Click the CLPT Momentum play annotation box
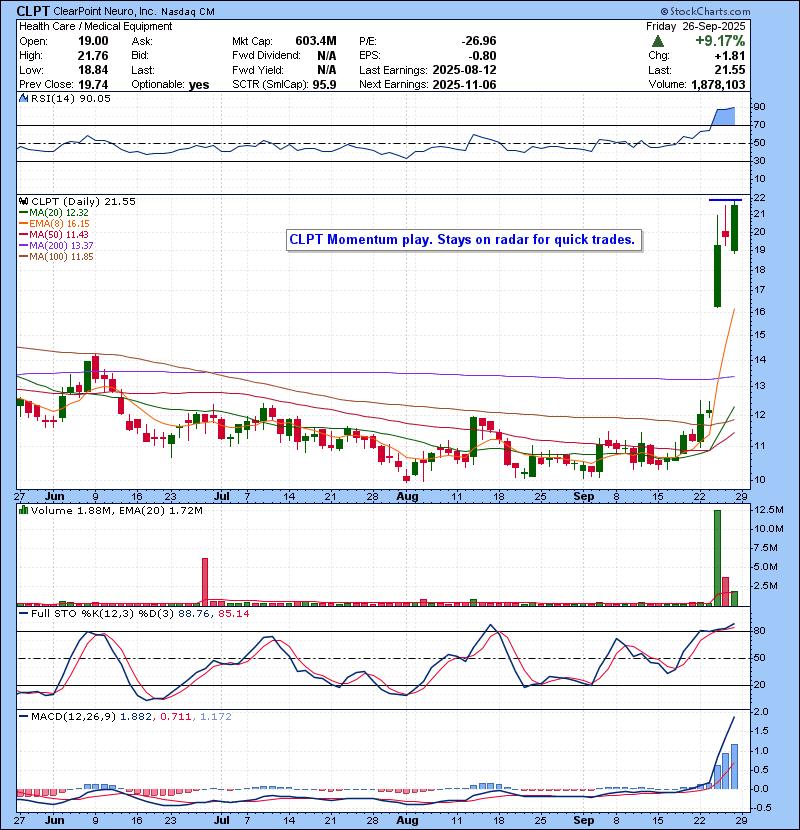 pos(463,240)
